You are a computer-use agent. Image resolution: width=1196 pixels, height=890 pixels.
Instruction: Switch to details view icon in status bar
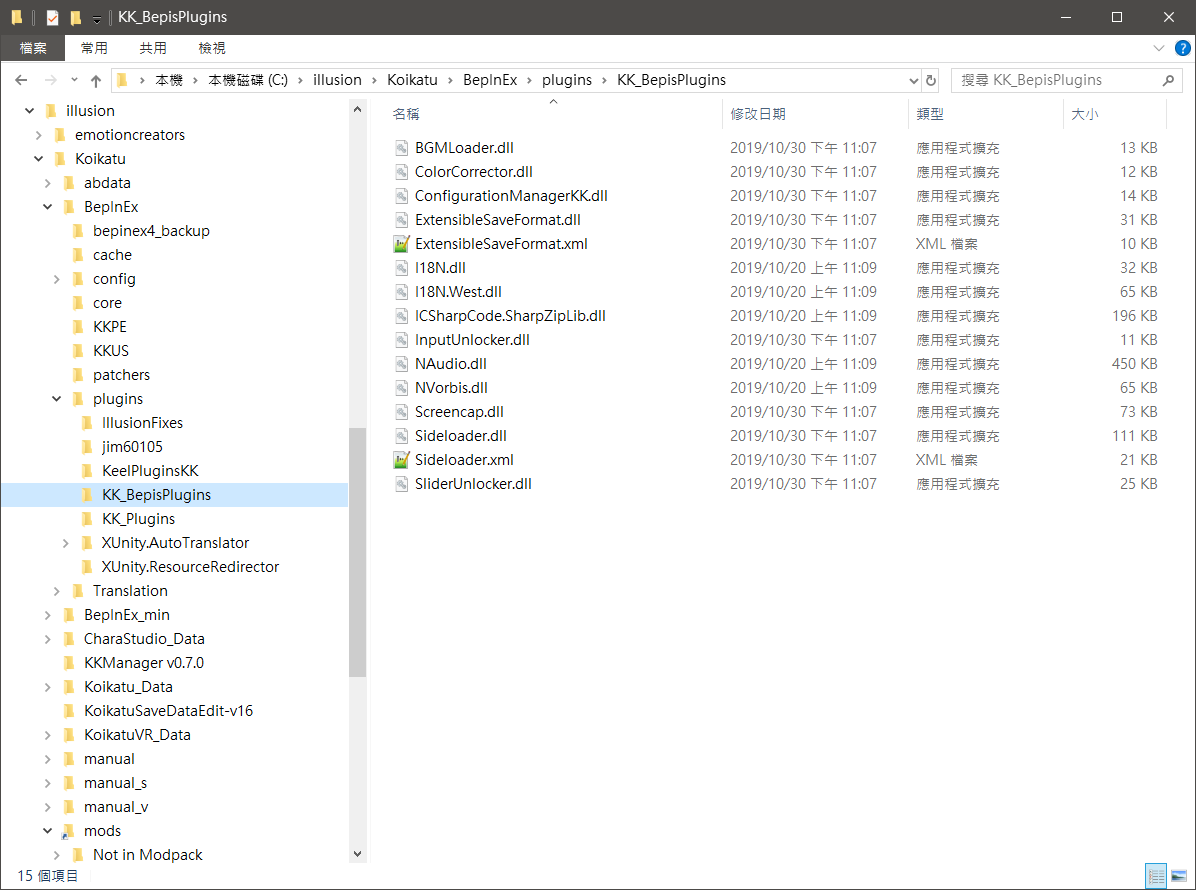(x=1156, y=876)
